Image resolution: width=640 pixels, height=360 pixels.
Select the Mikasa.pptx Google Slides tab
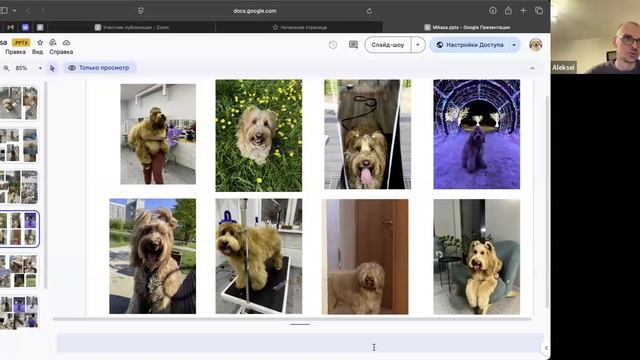[x=467, y=27]
